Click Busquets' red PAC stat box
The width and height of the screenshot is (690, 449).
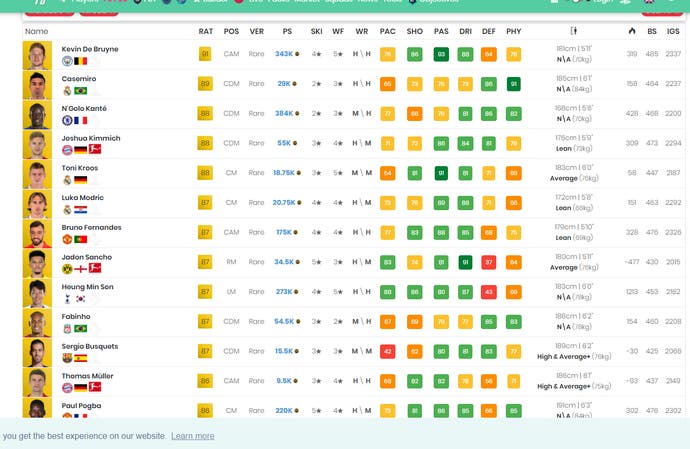tap(388, 351)
